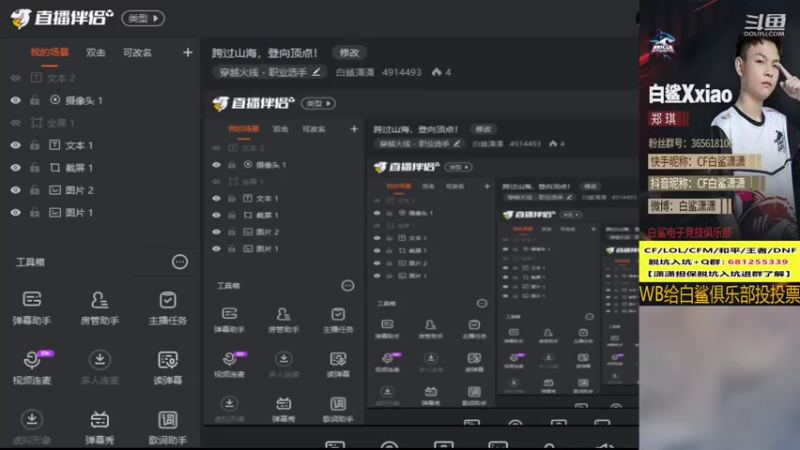Open the 主播任务 tool

click(x=167, y=307)
